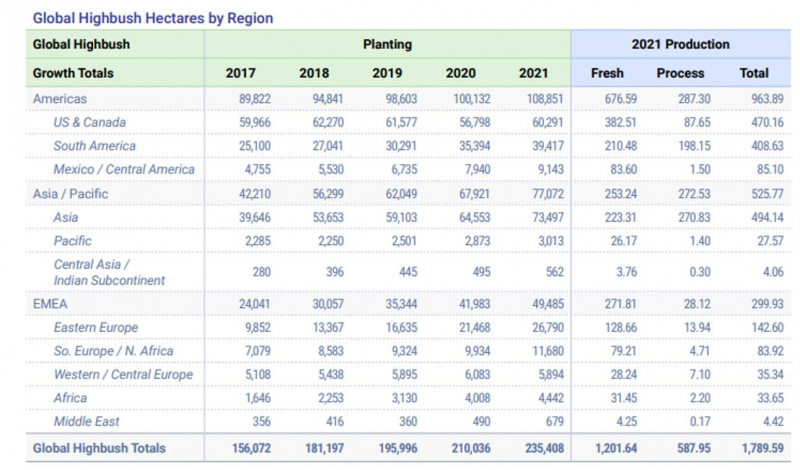Click So. Europe 2017 value '7,079'
Screen dimensions: 800x470
(258, 351)
